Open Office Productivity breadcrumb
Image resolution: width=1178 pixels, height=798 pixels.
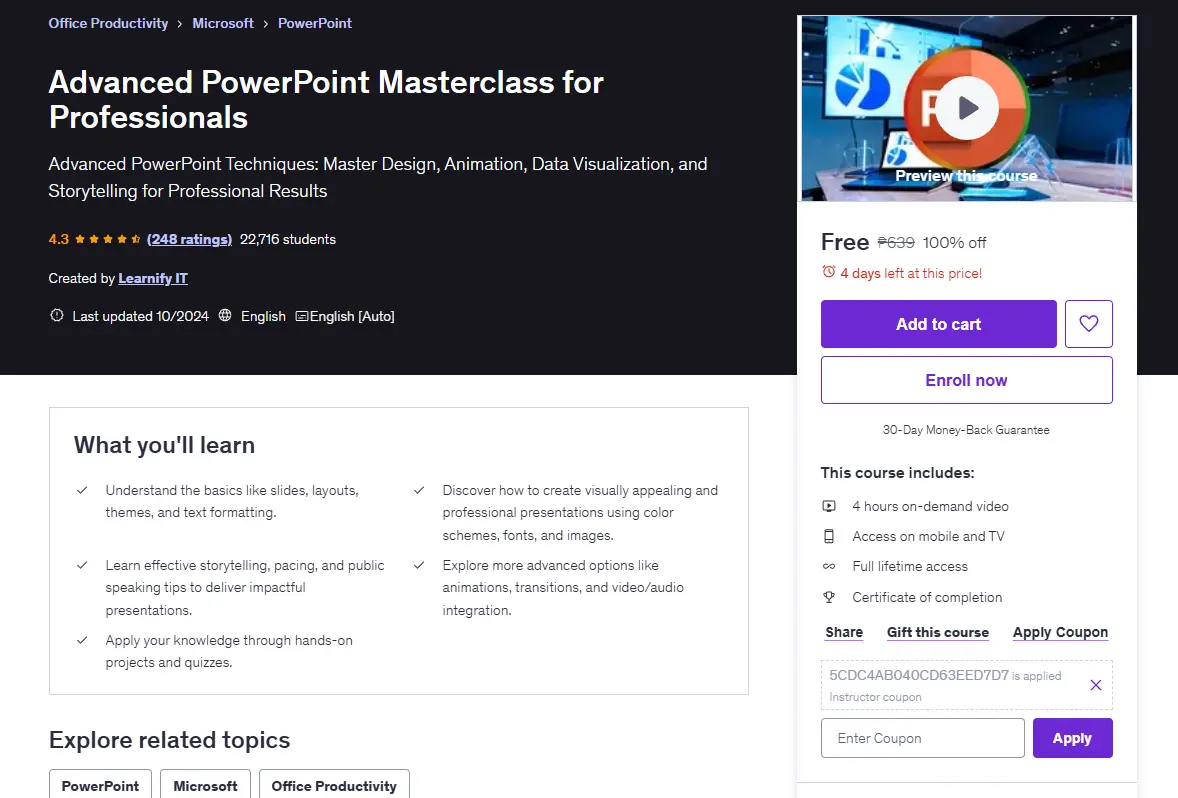(x=108, y=23)
